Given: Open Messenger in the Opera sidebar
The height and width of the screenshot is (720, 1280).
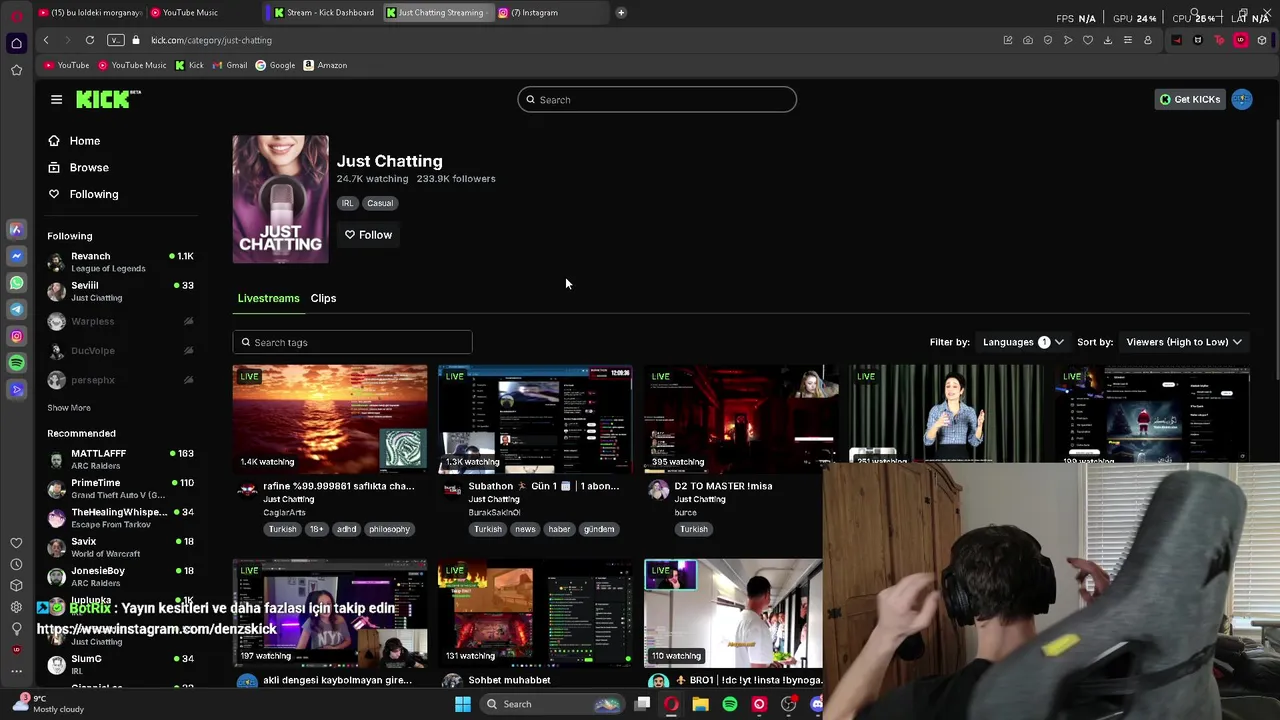Looking at the screenshot, I should (16, 256).
